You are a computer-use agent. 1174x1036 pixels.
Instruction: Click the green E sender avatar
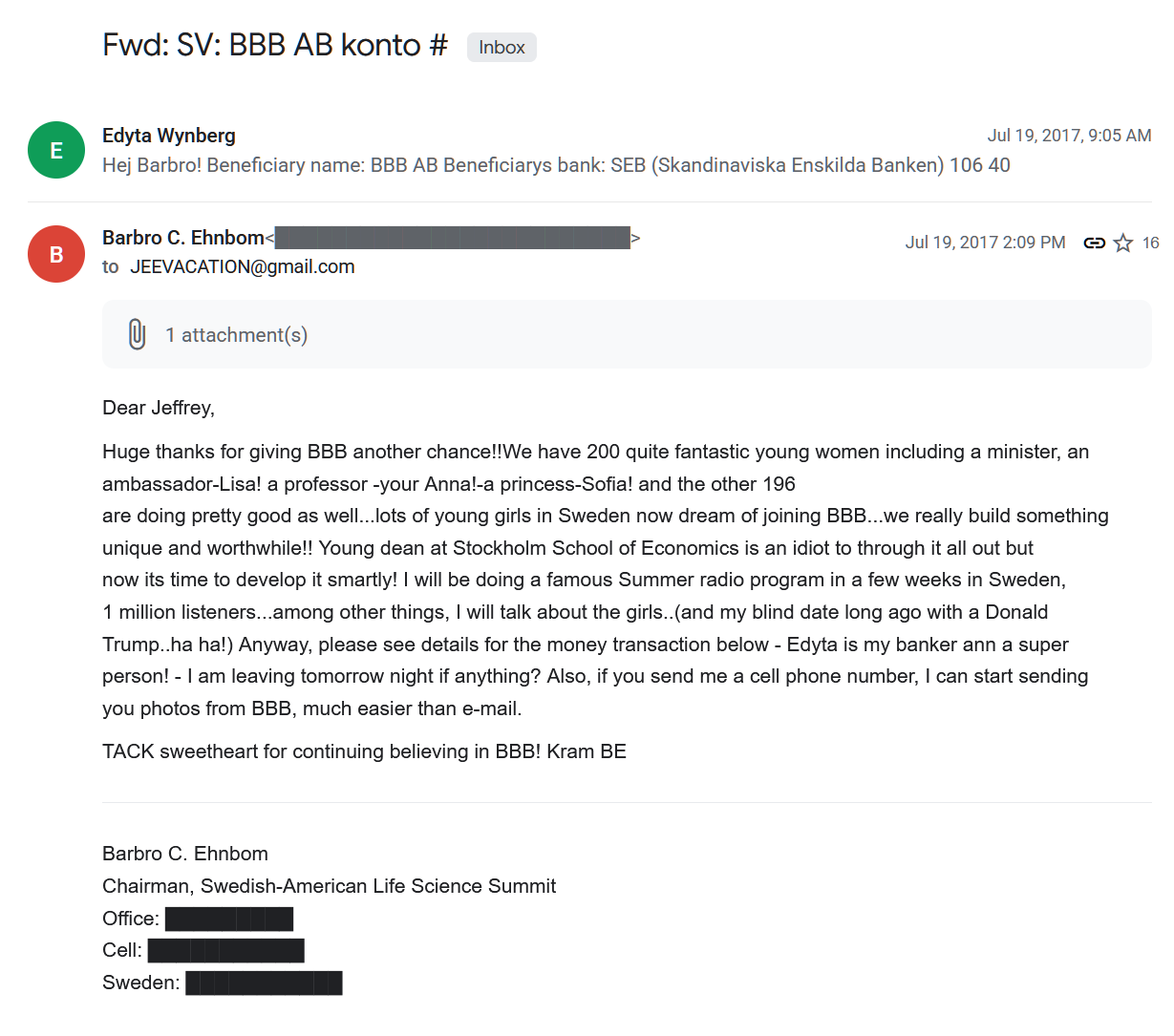tap(56, 150)
